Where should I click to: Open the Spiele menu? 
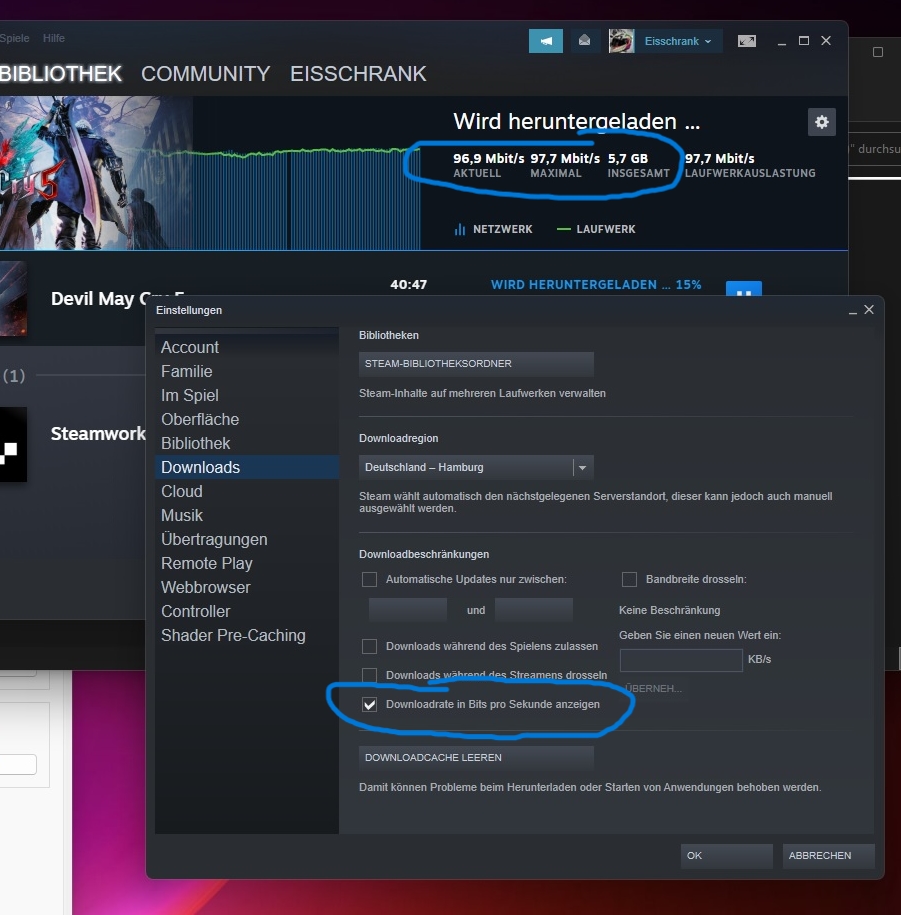pos(15,38)
